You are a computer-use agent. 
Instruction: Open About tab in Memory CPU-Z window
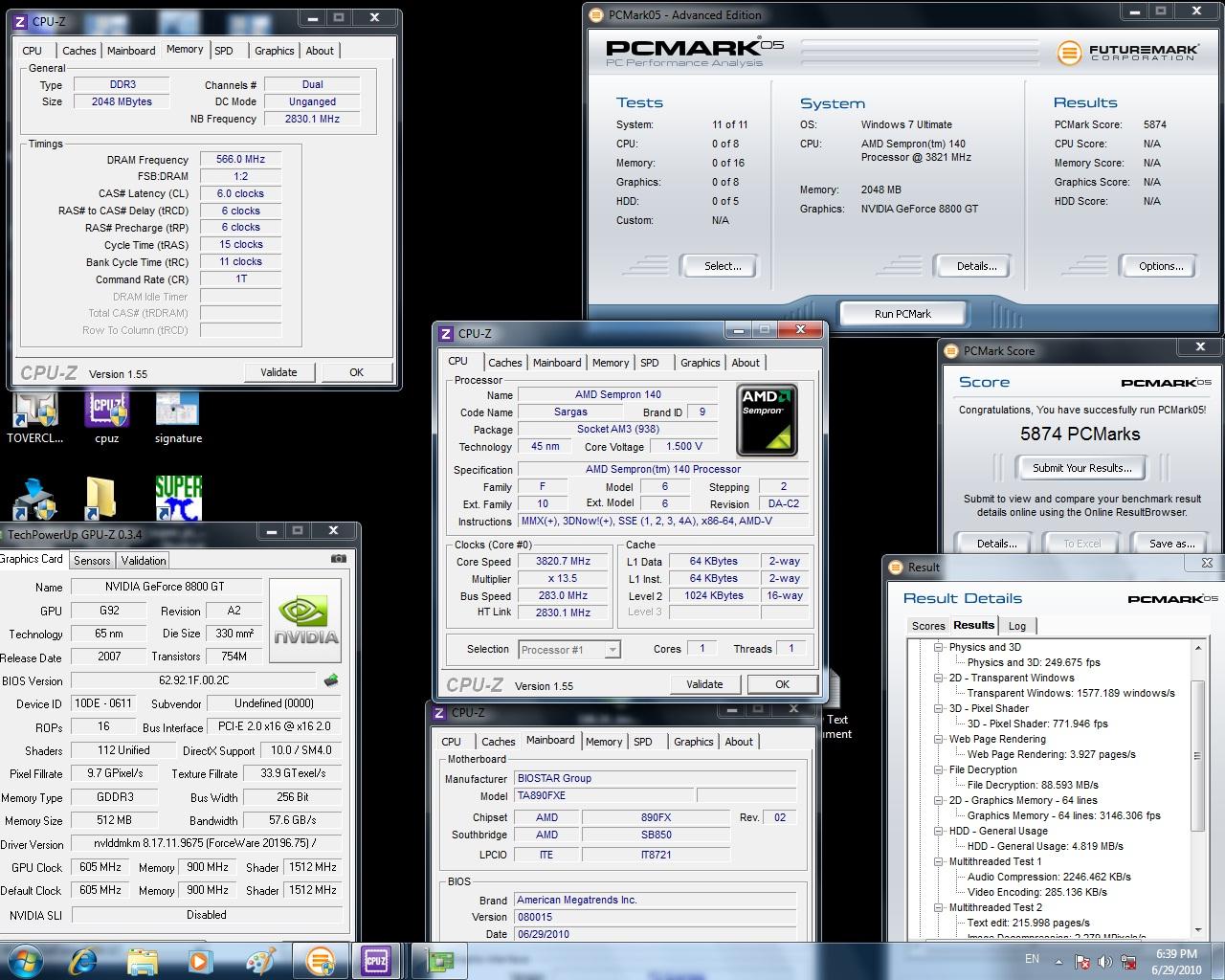pos(320,51)
